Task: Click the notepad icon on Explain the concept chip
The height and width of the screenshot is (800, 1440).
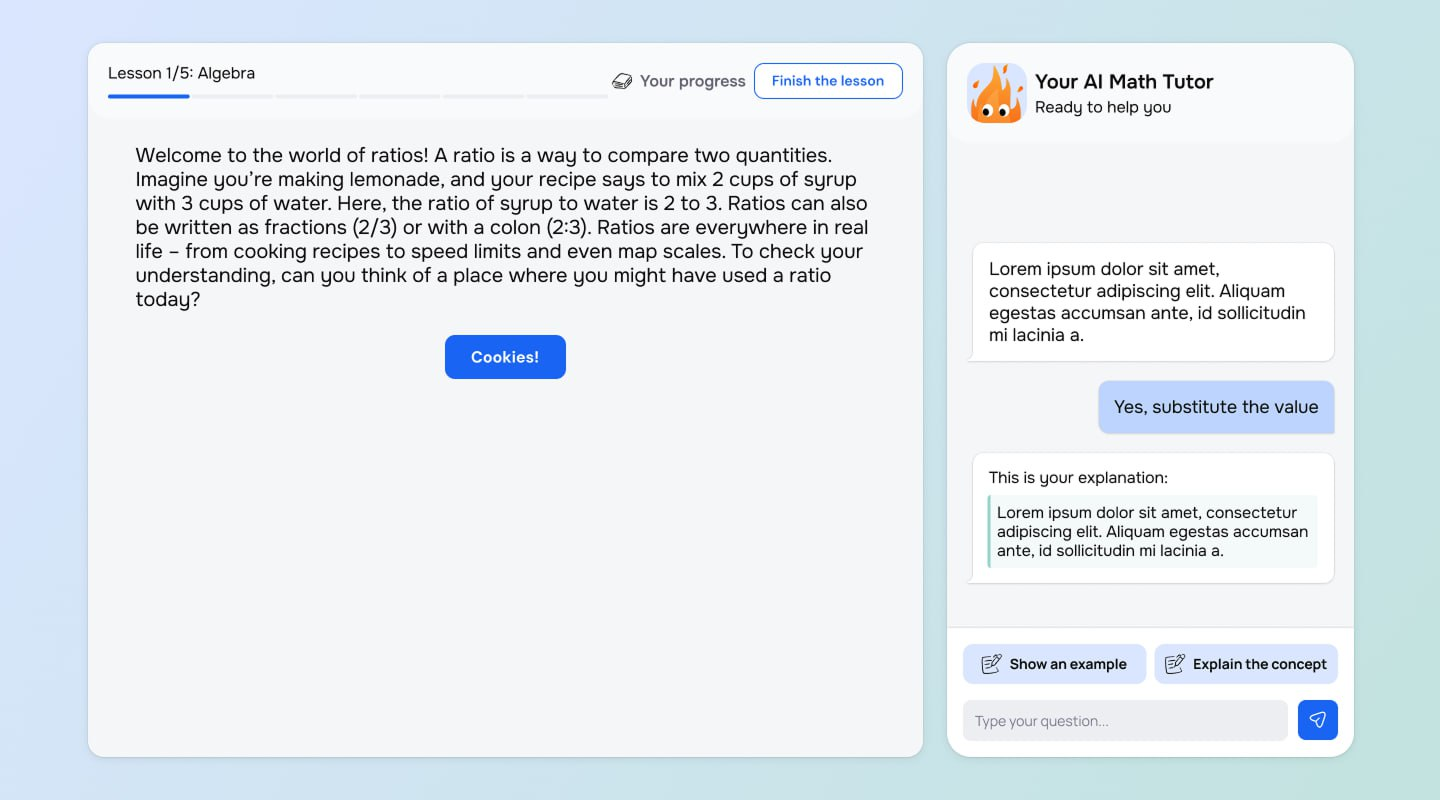Action: click(x=1175, y=663)
